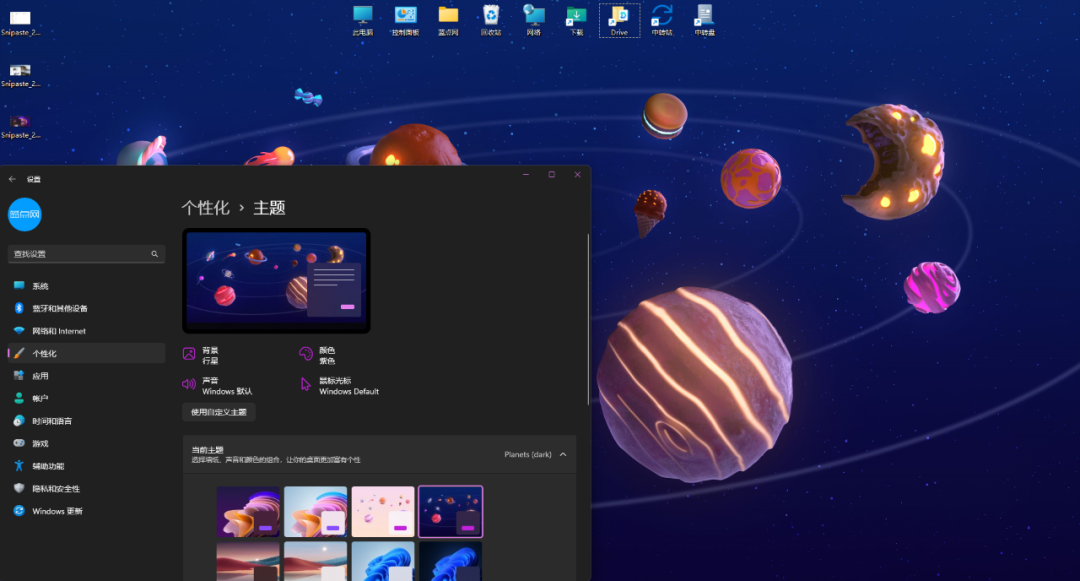This screenshot has width=1080, height=581.
Task: Open 网络和 Internet settings
Action: tap(86, 331)
